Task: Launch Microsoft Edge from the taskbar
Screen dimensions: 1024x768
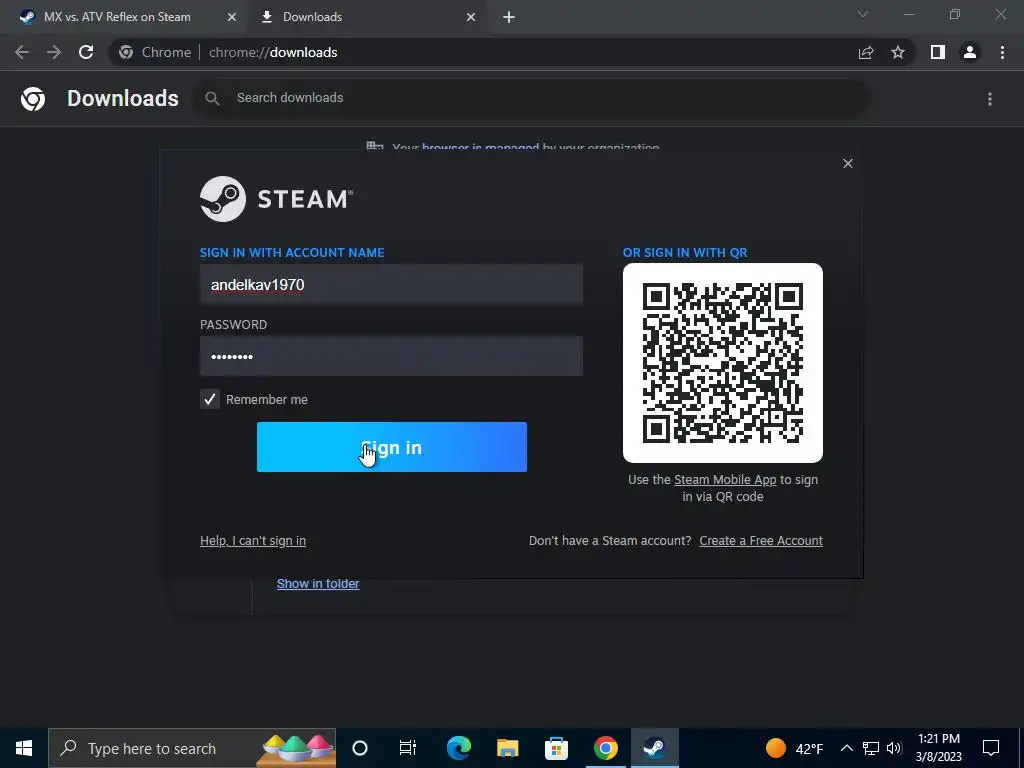Action: [x=458, y=748]
